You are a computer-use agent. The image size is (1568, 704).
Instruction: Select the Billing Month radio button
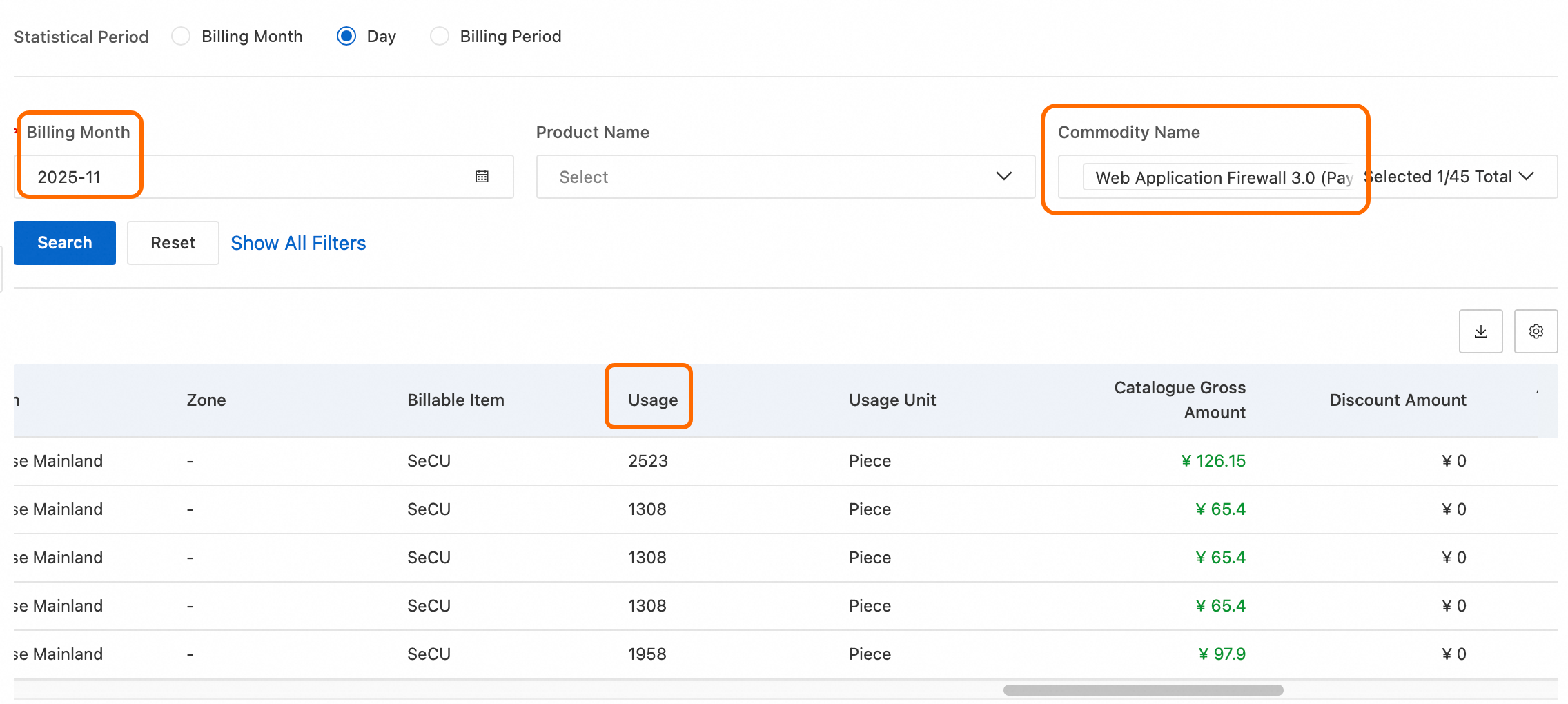tap(181, 36)
